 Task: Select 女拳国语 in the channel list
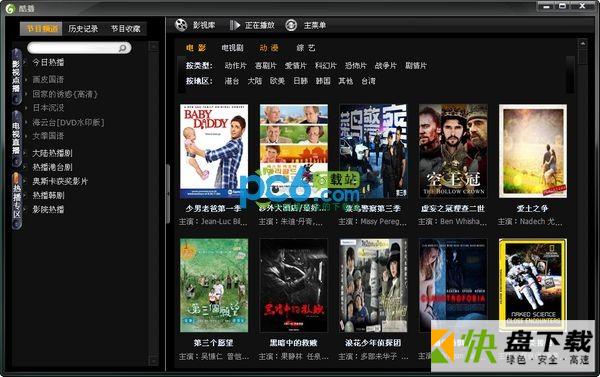pyautogui.click(x=48, y=136)
